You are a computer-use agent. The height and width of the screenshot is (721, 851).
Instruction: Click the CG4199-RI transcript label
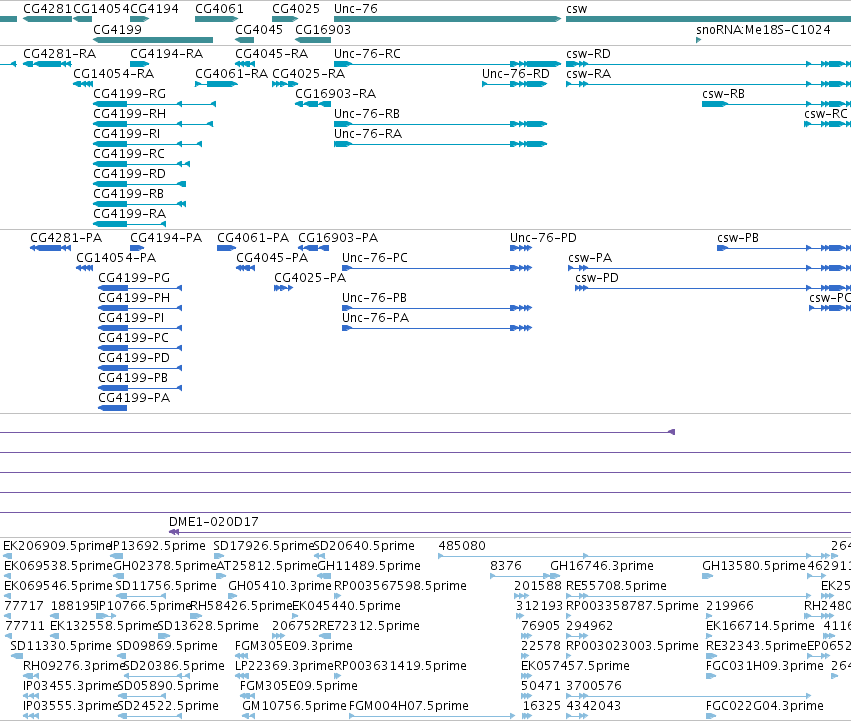[127, 134]
